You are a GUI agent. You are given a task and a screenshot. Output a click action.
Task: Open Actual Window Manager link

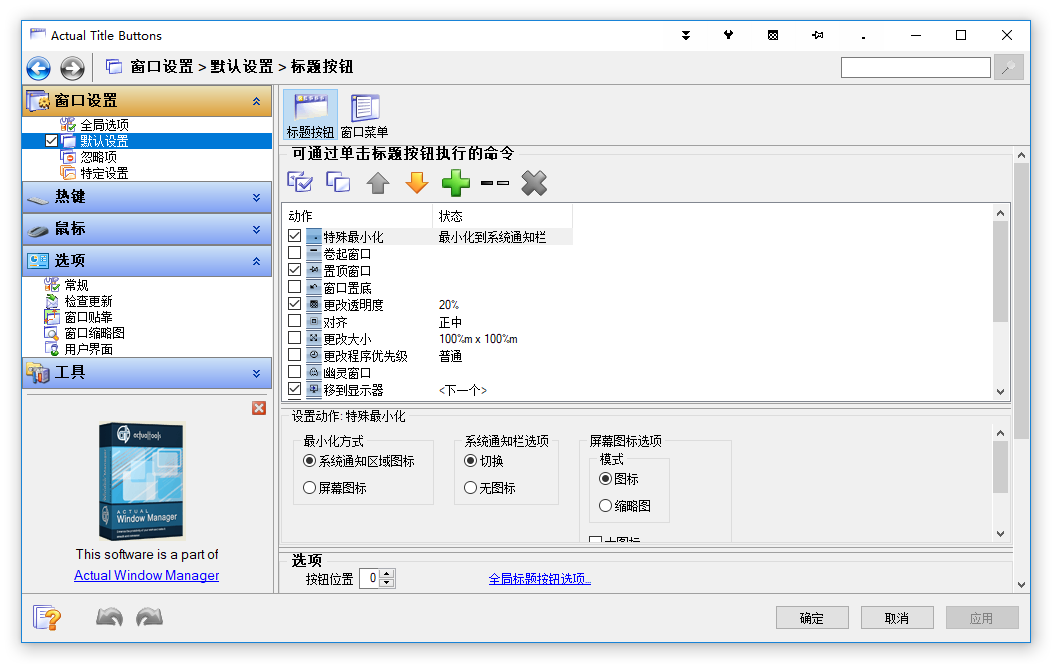coord(146,575)
